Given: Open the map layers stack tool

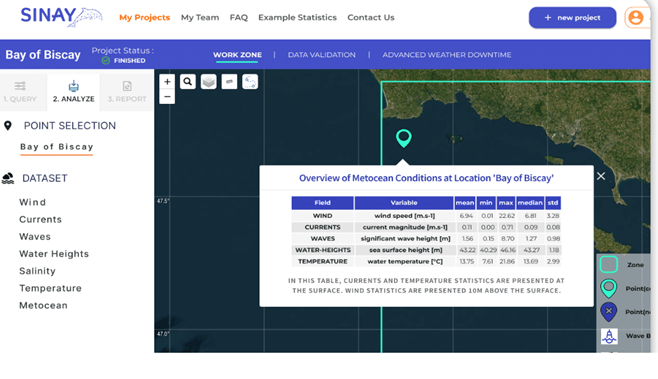Looking at the screenshot, I should (x=209, y=81).
